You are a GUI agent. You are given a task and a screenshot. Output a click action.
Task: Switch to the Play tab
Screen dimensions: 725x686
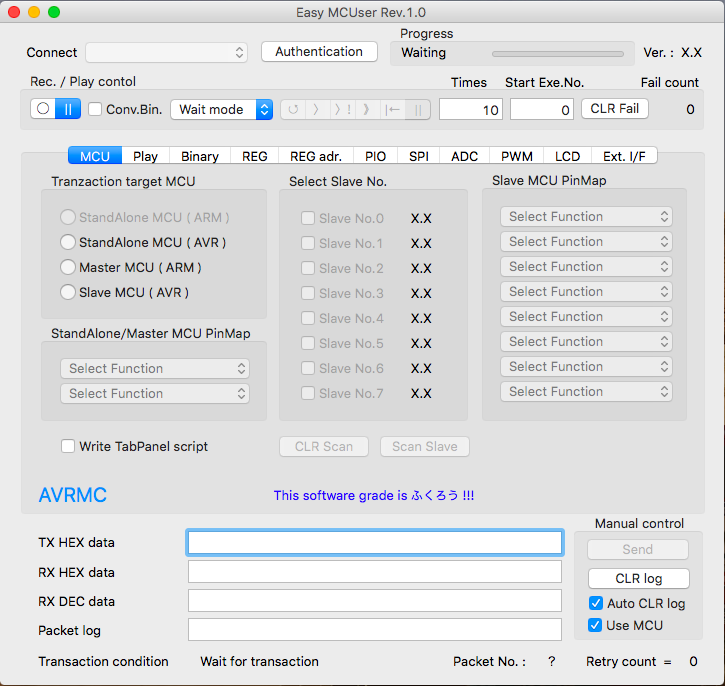tap(145, 156)
